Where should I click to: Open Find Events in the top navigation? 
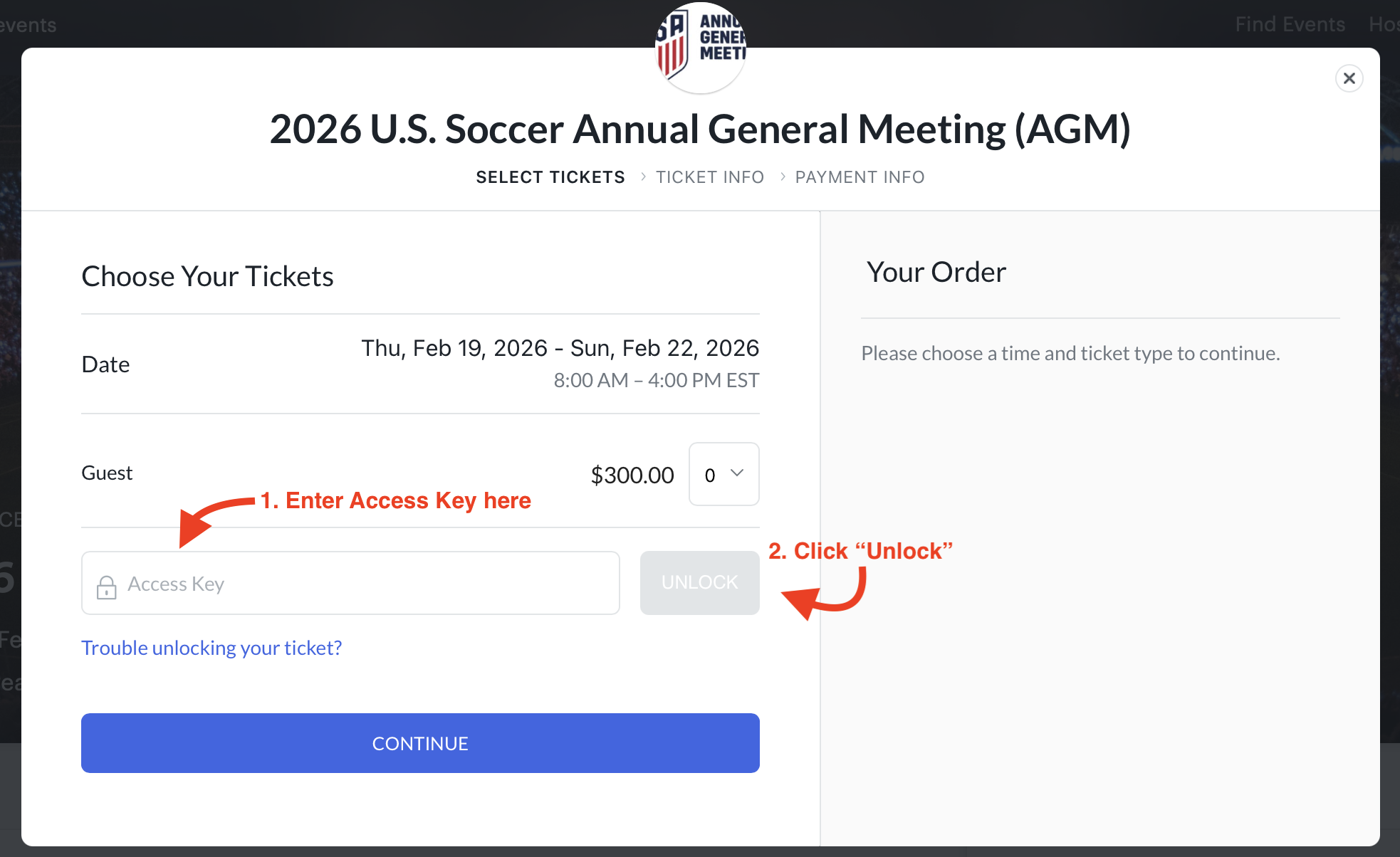point(1290,24)
